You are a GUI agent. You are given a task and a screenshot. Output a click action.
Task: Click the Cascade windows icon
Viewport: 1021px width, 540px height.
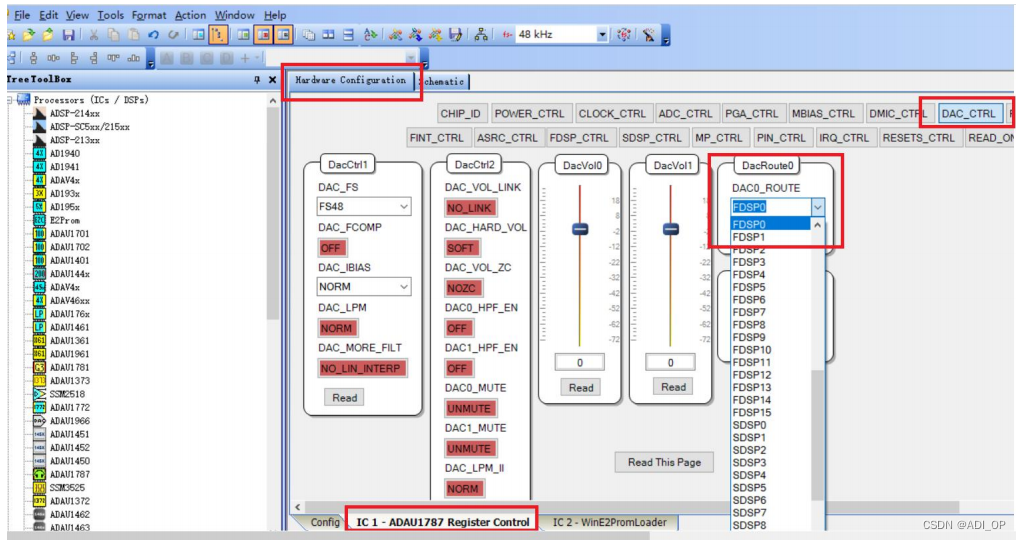point(309,35)
